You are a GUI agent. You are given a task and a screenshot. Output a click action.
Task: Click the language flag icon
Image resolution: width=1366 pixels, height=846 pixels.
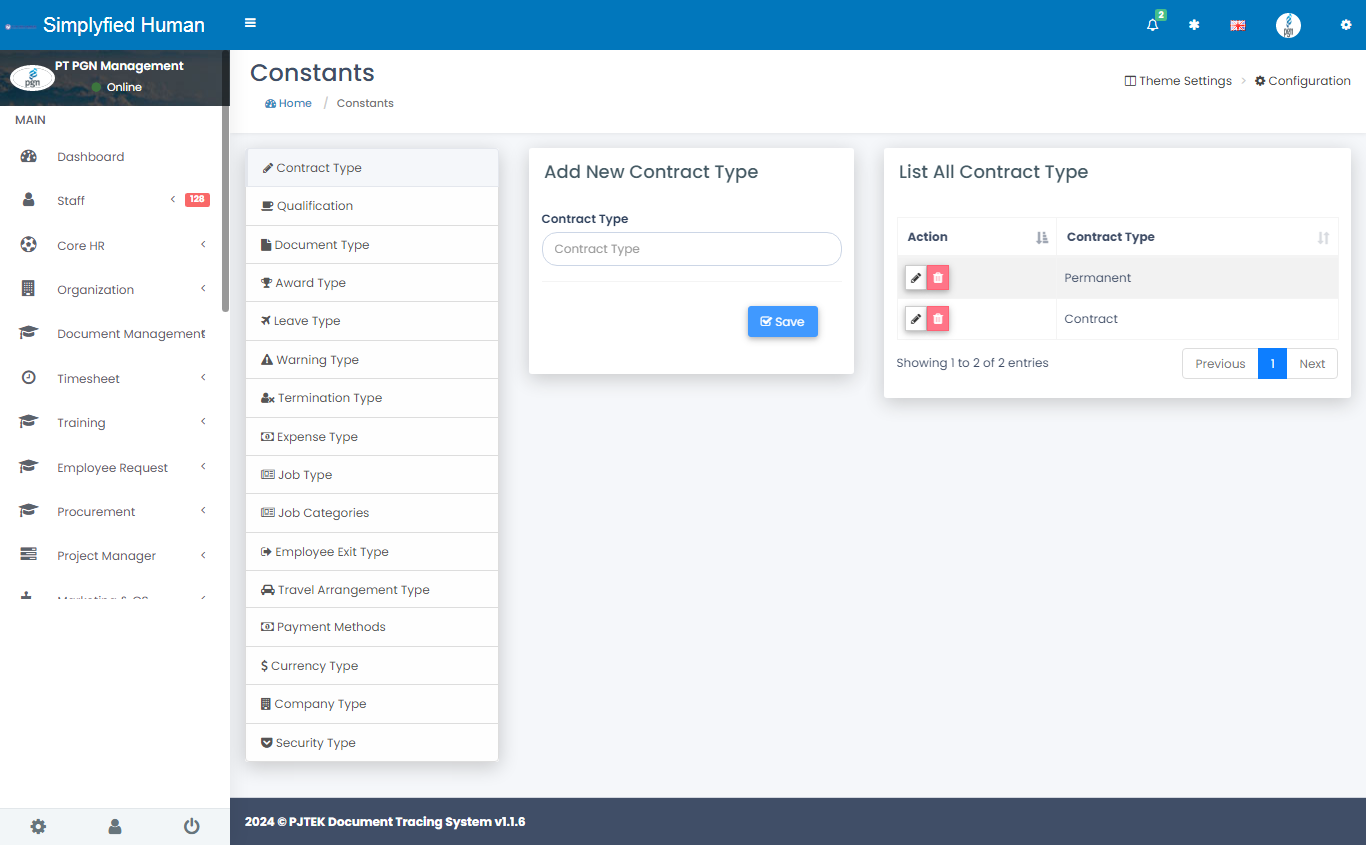point(1237,25)
